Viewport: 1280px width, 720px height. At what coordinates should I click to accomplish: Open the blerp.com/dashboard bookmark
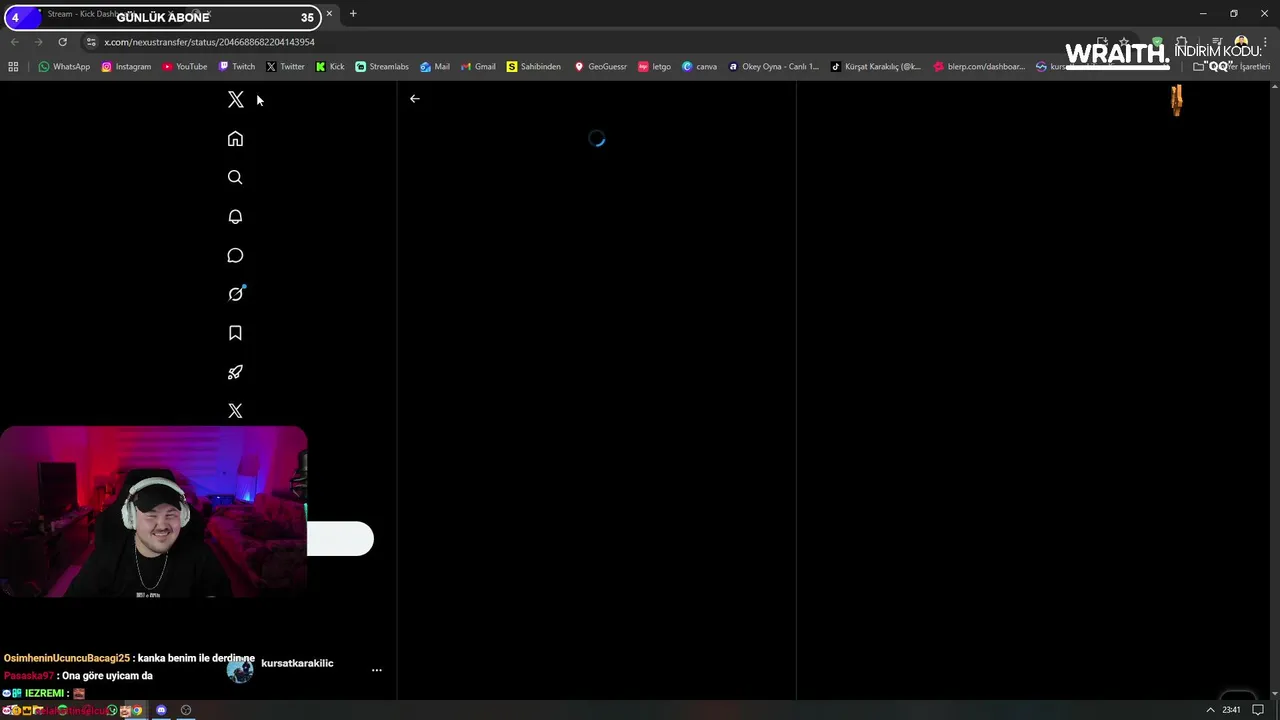[x=979, y=67]
